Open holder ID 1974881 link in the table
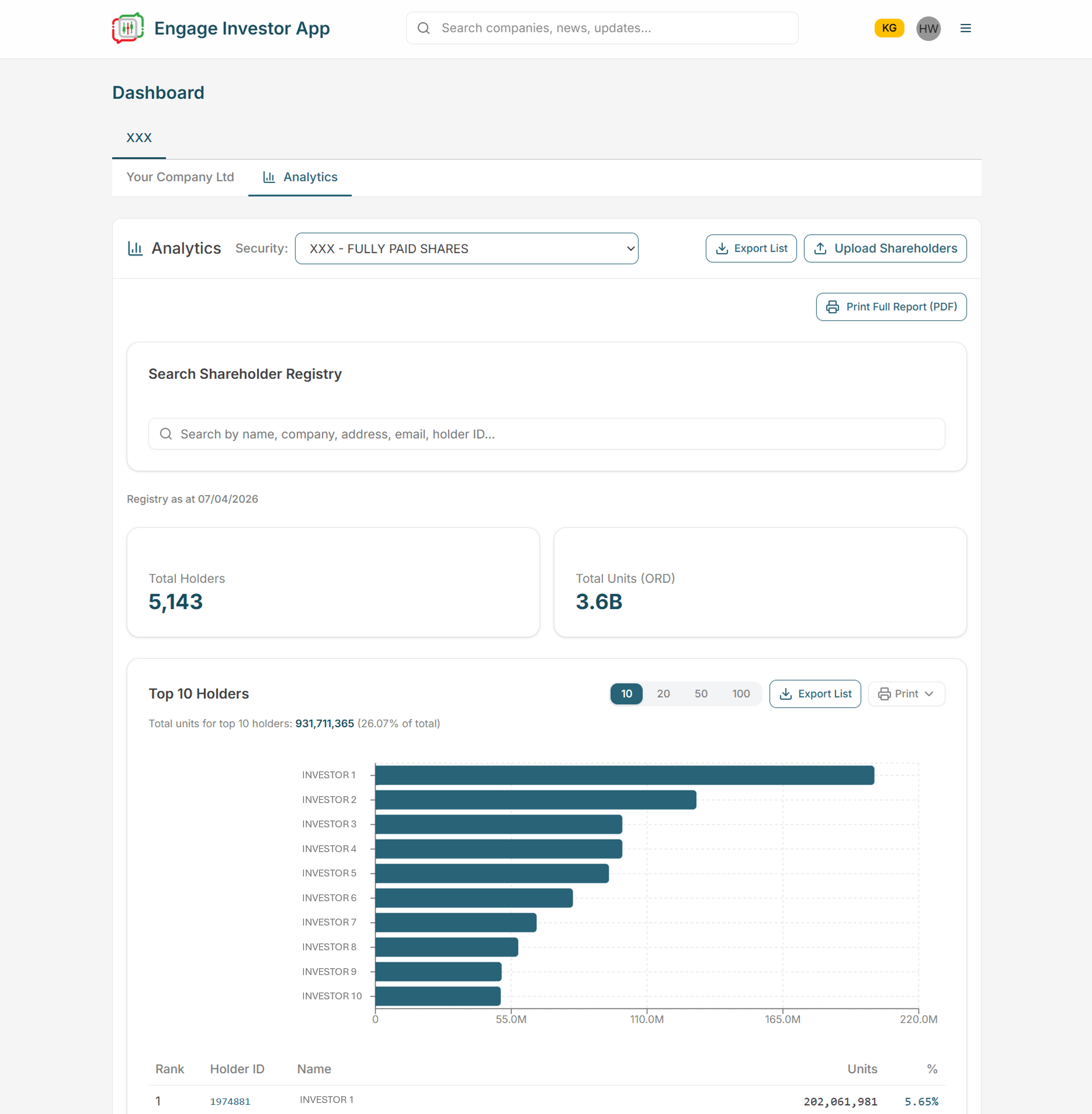This screenshot has height=1114, width=1092. point(229,1101)
